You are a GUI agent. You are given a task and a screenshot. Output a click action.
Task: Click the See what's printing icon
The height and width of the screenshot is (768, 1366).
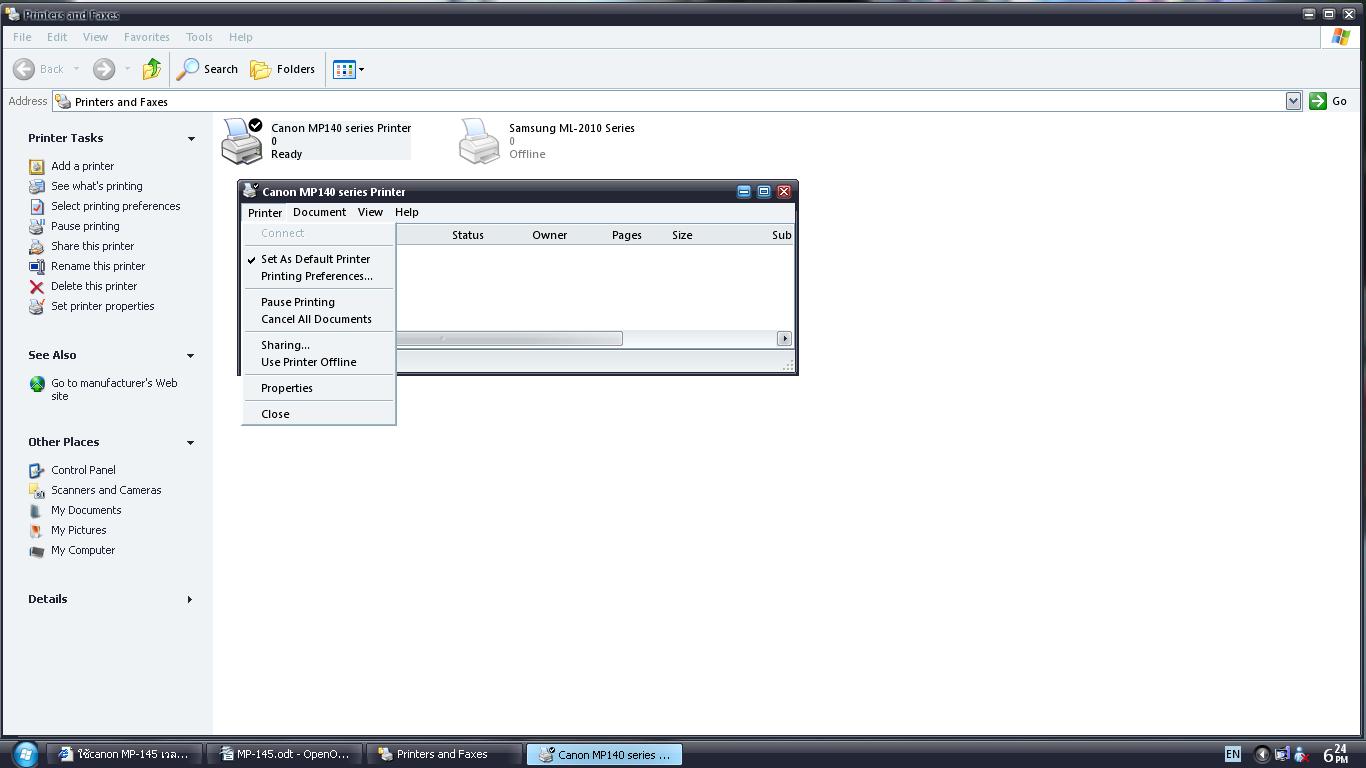(37, 186)
